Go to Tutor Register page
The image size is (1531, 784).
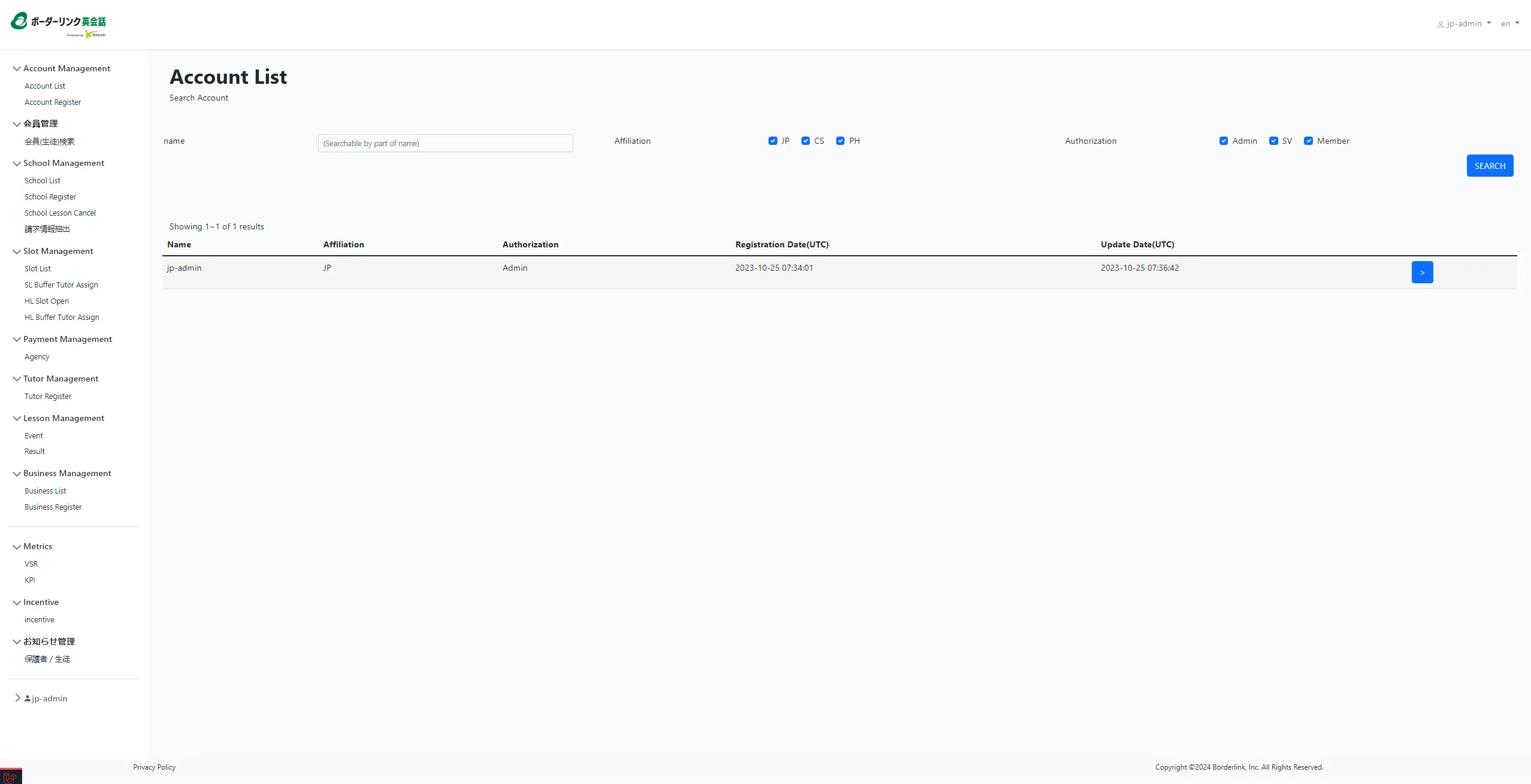[48, 396]
